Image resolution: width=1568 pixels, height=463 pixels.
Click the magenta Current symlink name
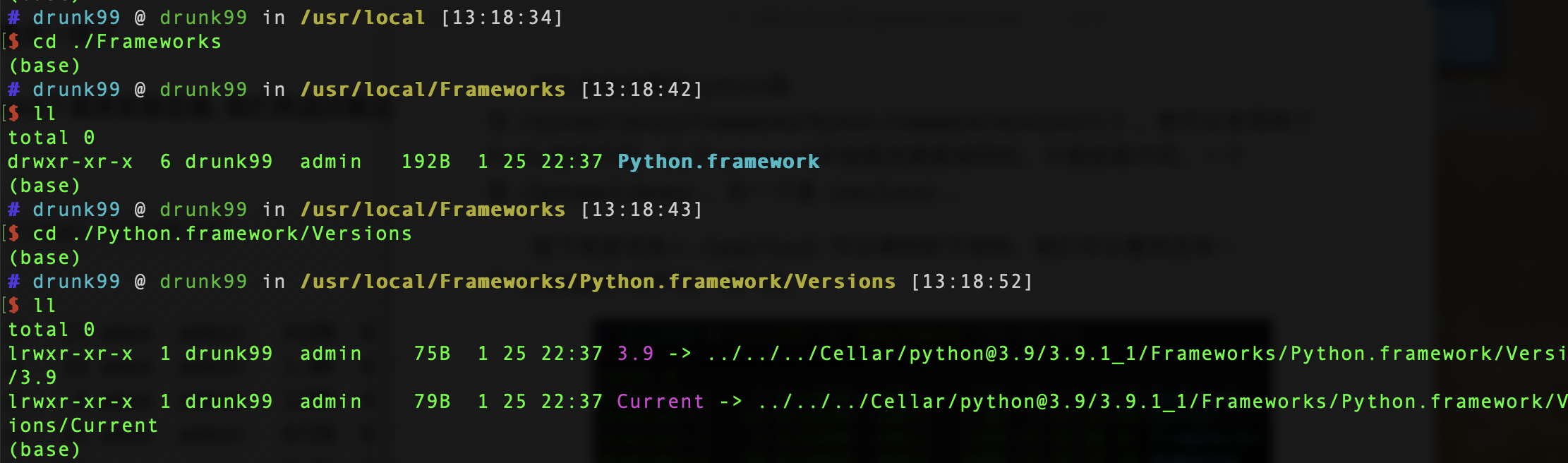point(660,402)
